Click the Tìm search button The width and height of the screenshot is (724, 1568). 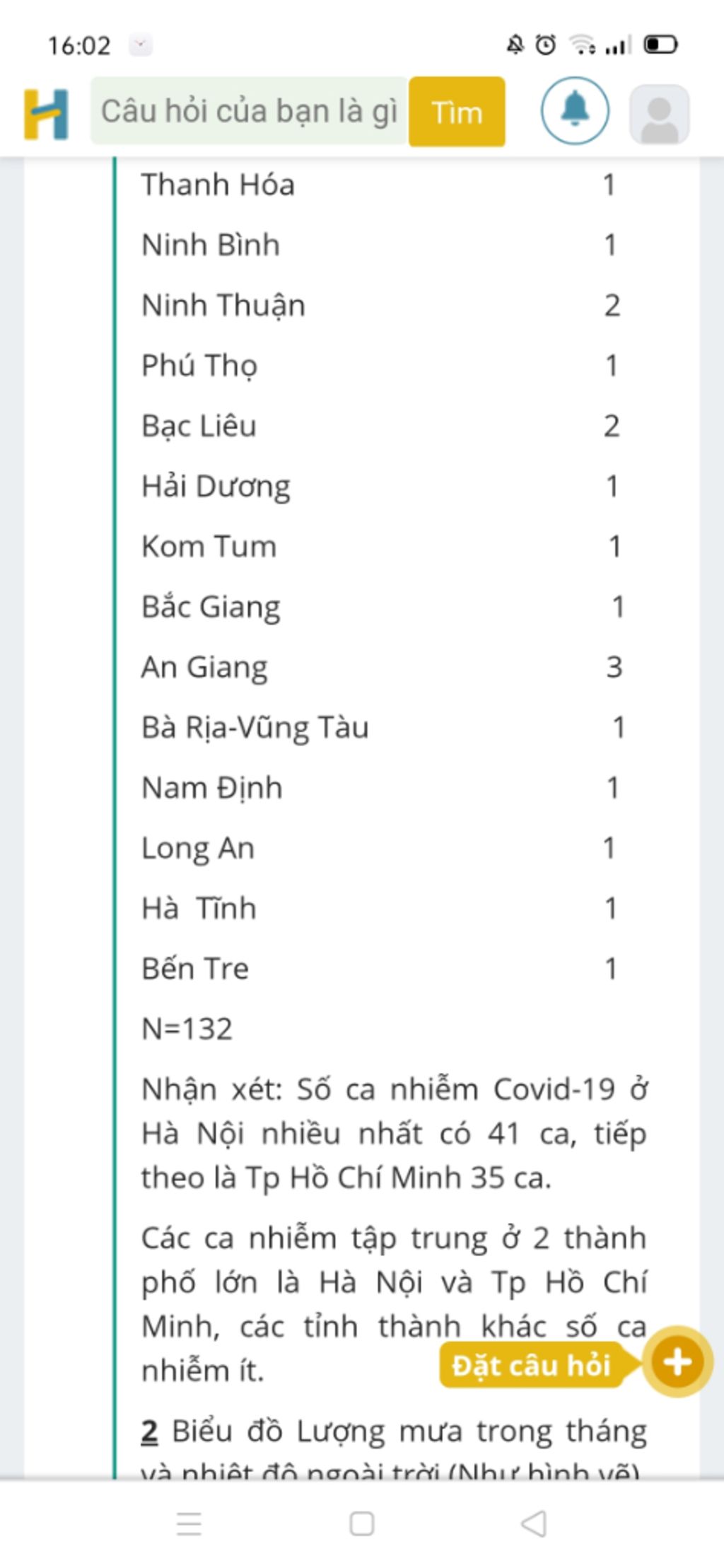457,112
